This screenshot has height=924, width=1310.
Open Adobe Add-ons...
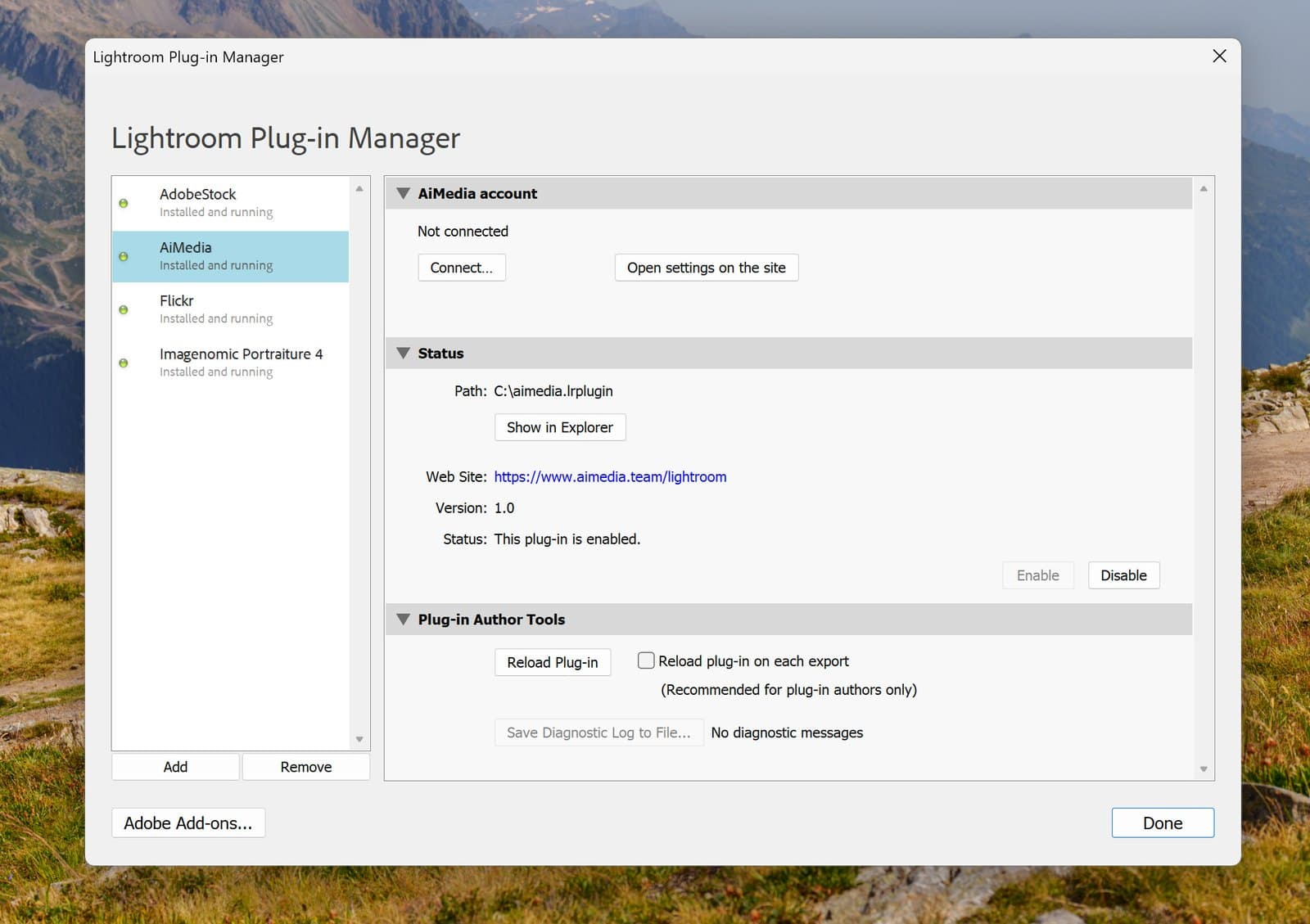pos(188,823)
